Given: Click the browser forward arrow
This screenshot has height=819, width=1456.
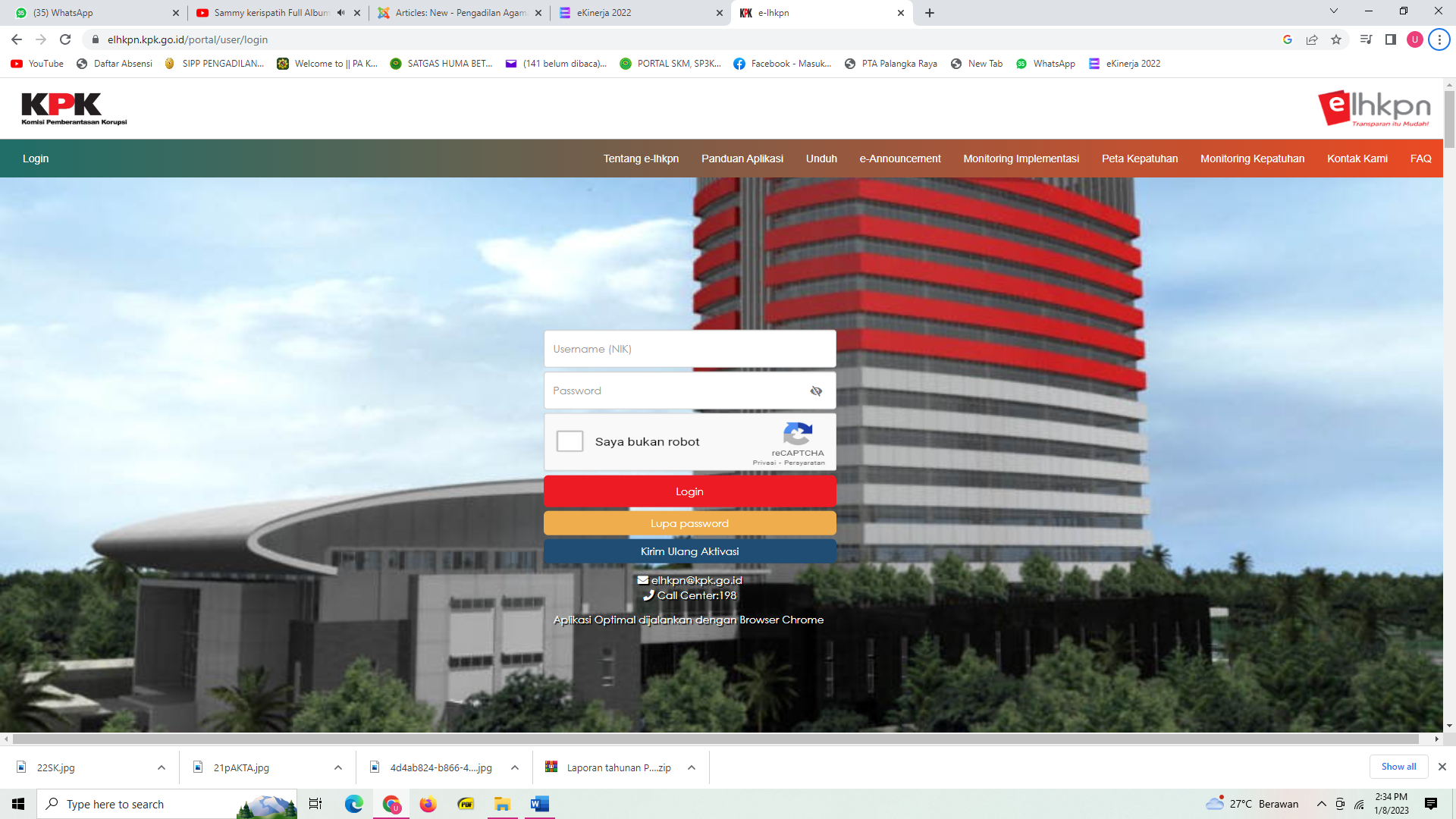Looking at the screenshot, I should tap(41, 39).
